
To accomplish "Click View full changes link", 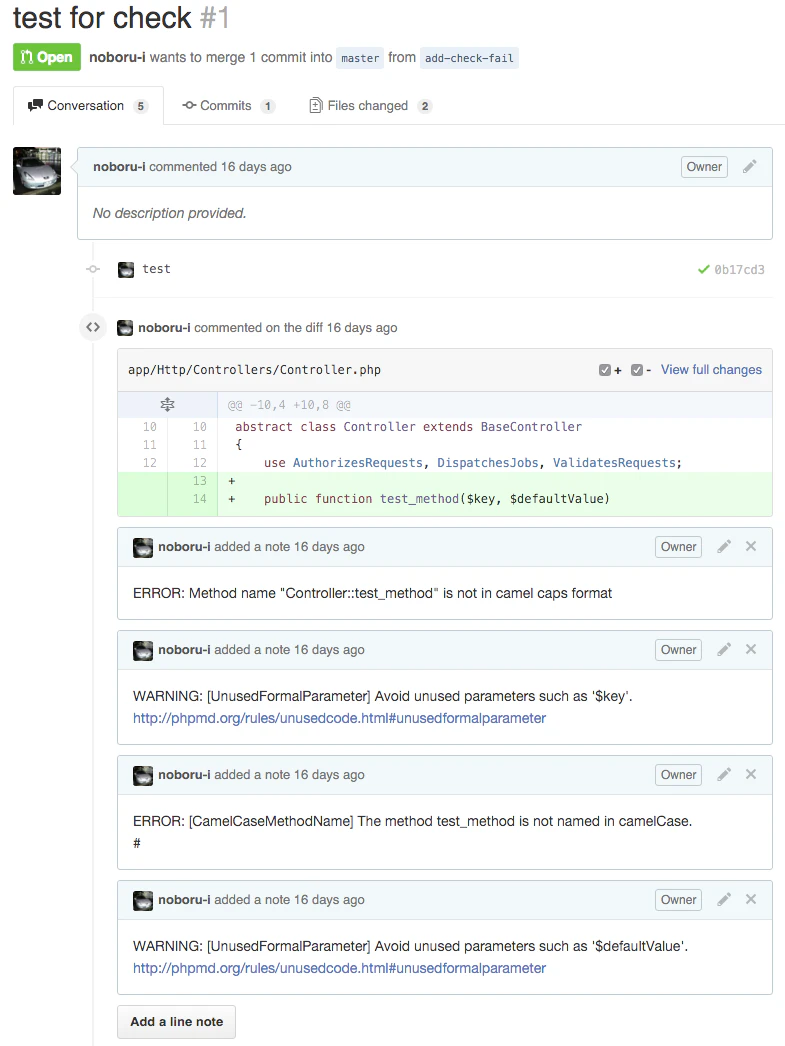I will tap(711, 370).
